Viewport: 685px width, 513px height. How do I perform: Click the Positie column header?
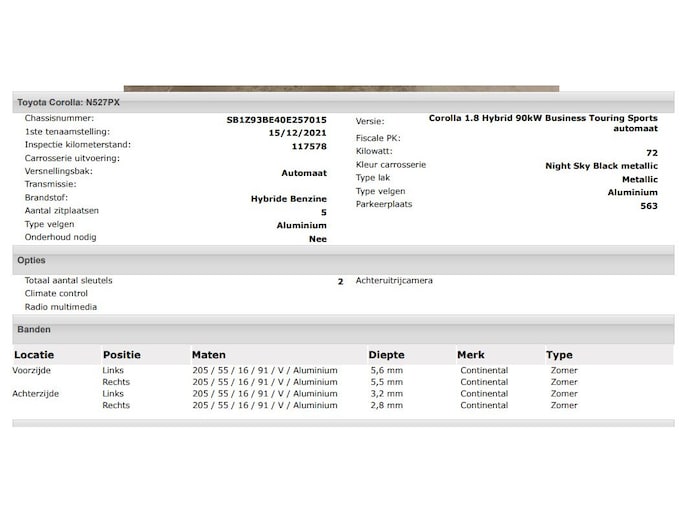click(x=122, y=355)
